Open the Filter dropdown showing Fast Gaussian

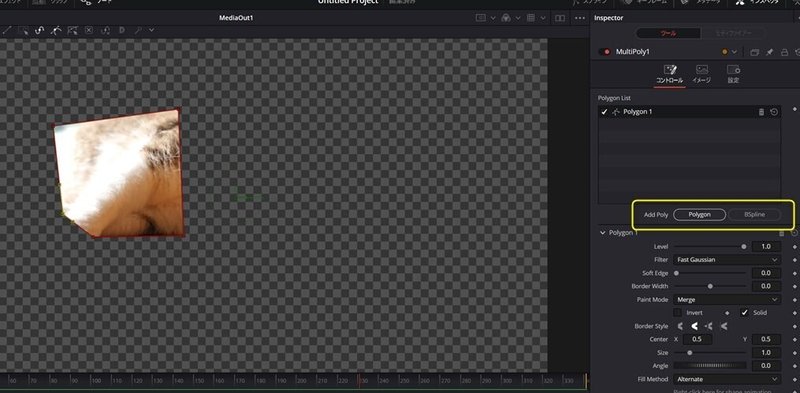pyautogui.click(x=727, y=260)
